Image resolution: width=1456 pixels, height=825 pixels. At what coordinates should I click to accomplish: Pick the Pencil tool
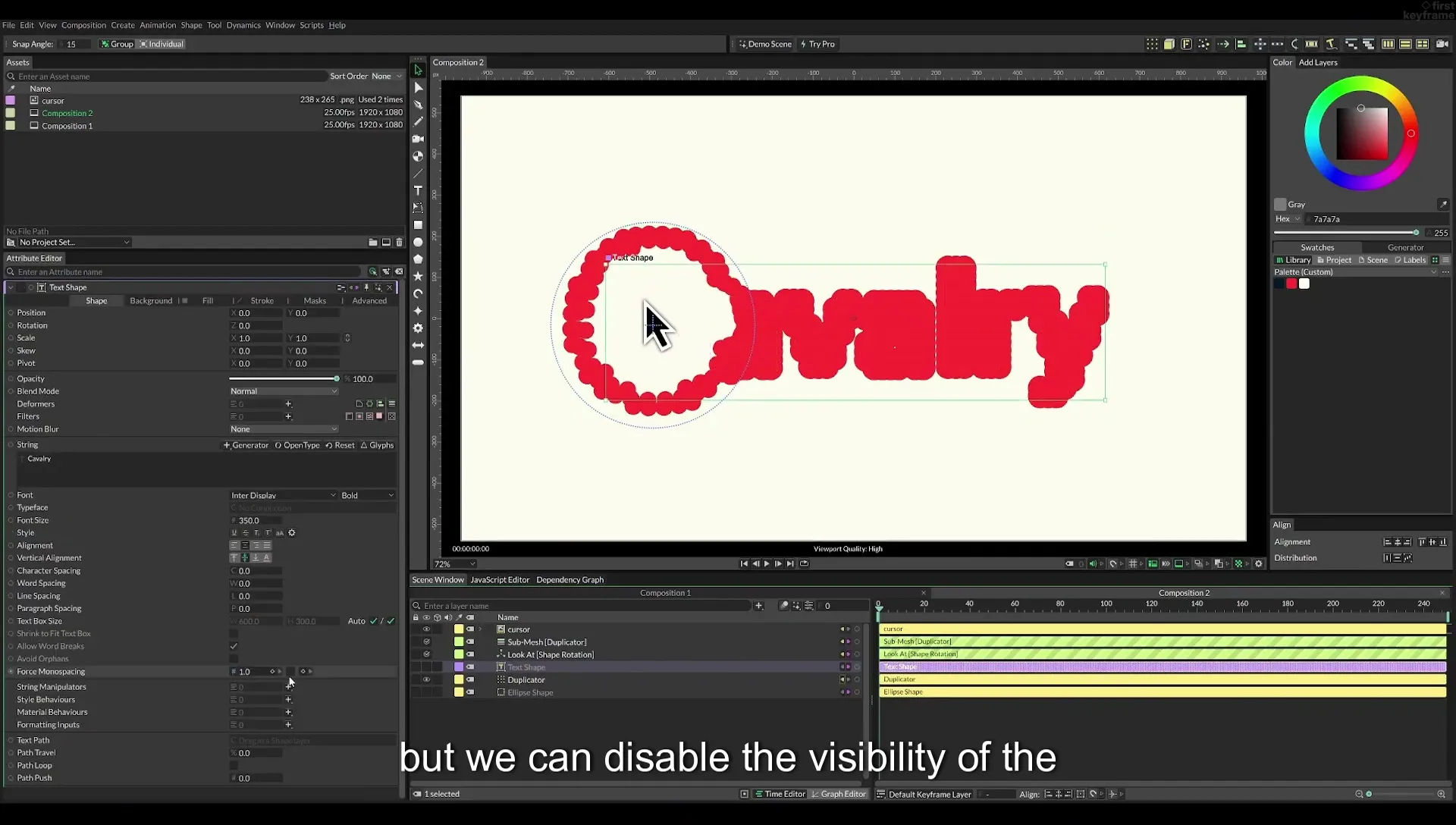click(418, 121)
